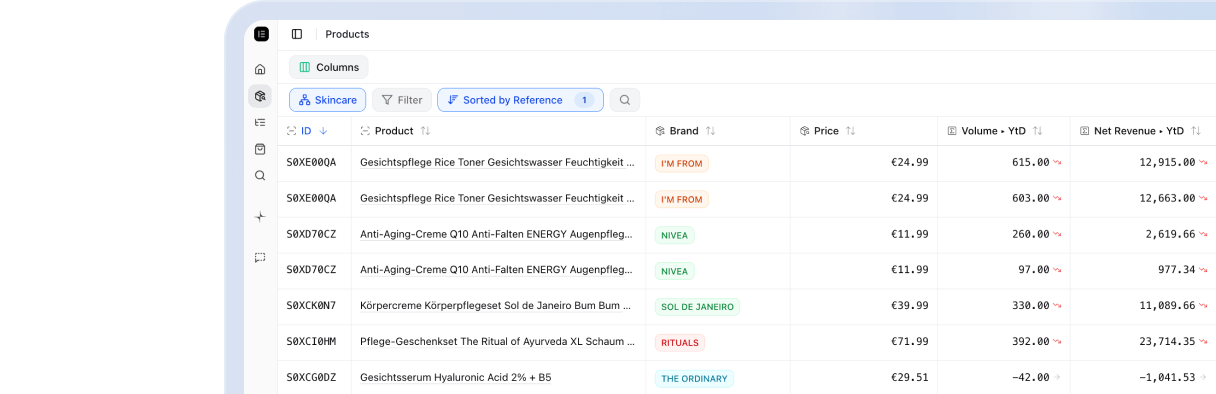
Task: Open Pflege-Geschenkset Ritual of Ayurveda product
Action: pos(497,342)
